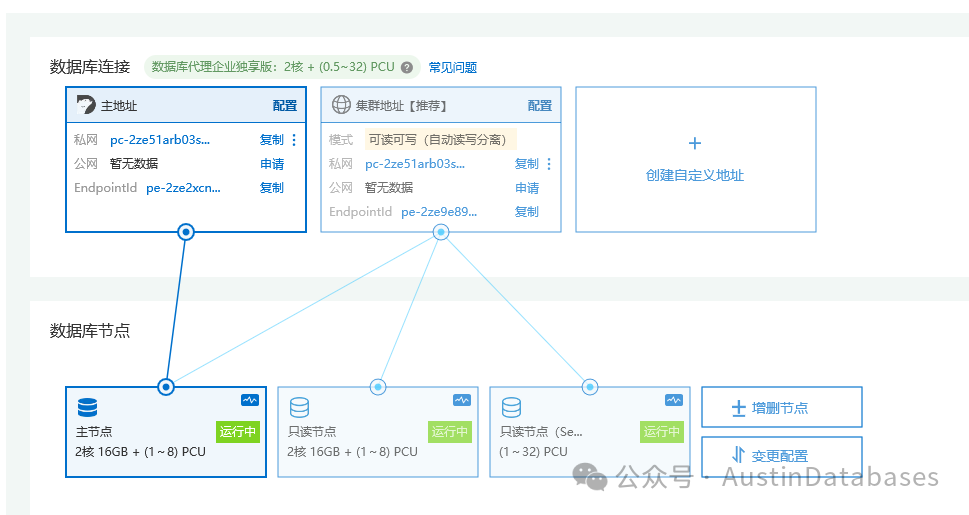Apply for 集群地址 public network address

[x=527, y=188]
